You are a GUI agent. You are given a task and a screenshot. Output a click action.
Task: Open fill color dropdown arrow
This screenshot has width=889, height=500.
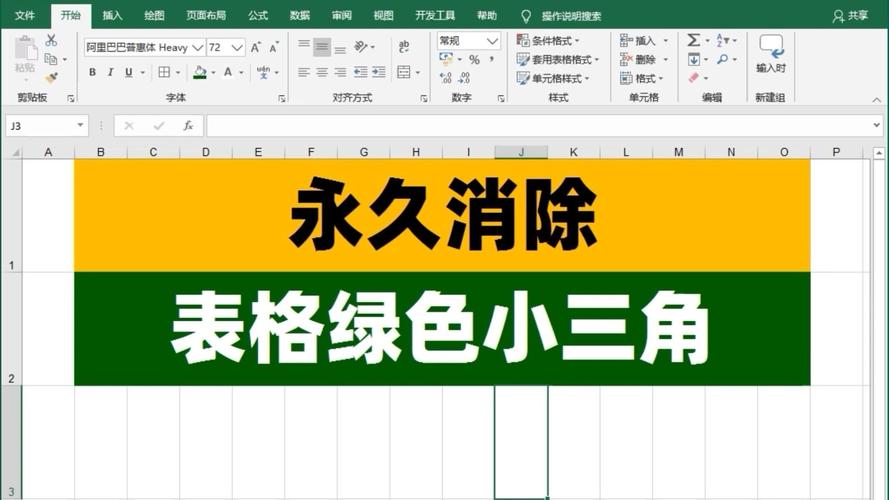(214, 73)
